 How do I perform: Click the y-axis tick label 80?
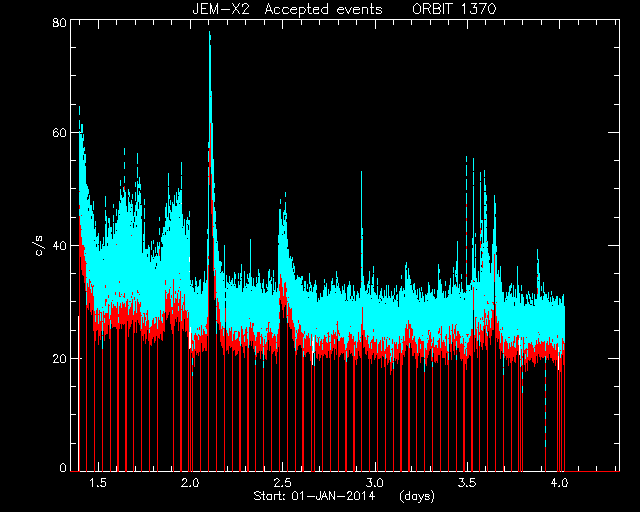(59, 22)
